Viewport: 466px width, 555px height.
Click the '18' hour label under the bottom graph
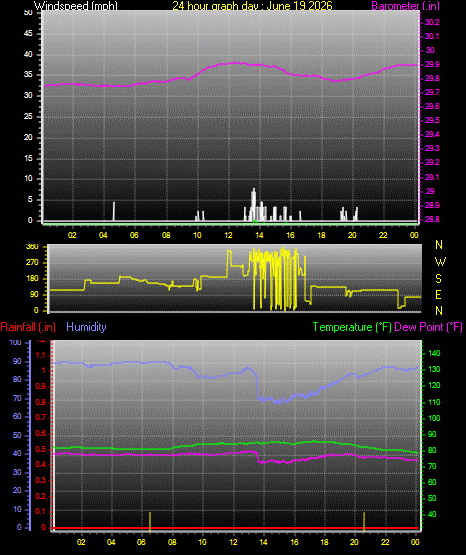(324, 542)
